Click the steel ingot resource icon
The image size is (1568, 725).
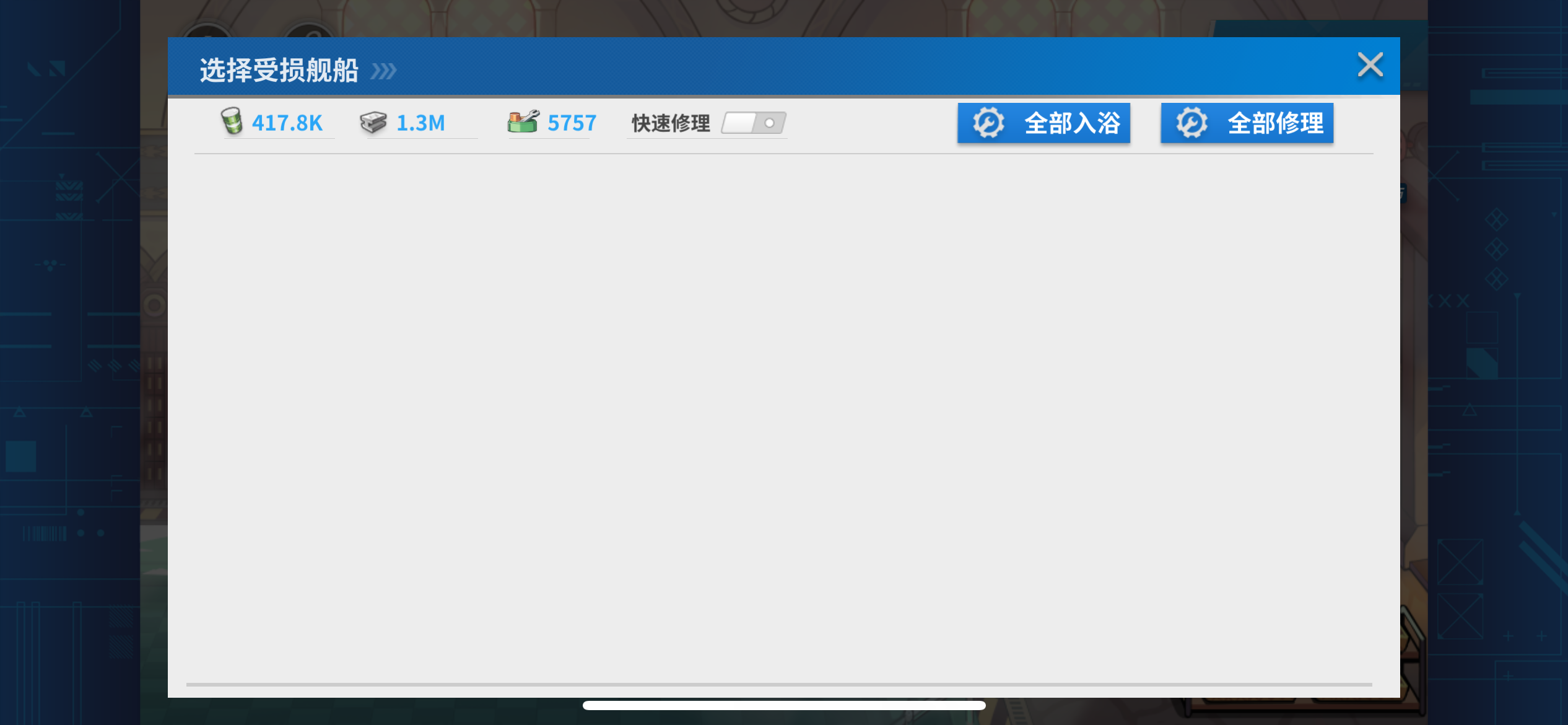coord(373,122)
